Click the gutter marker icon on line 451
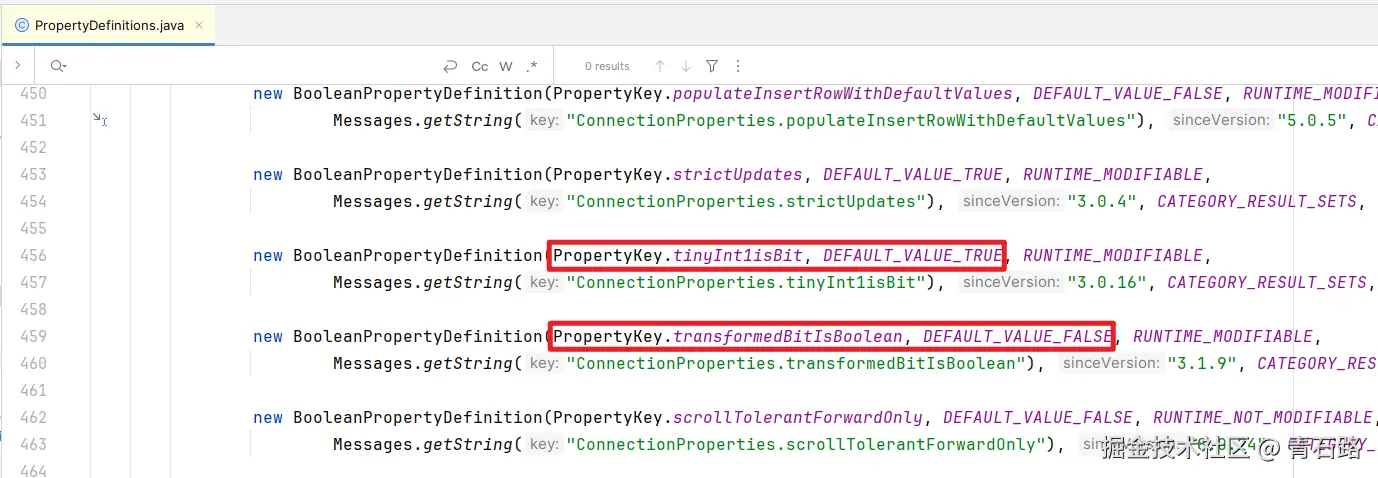Image resolution: width=1378 pixels, height=478 pixels. pos(100,119)
